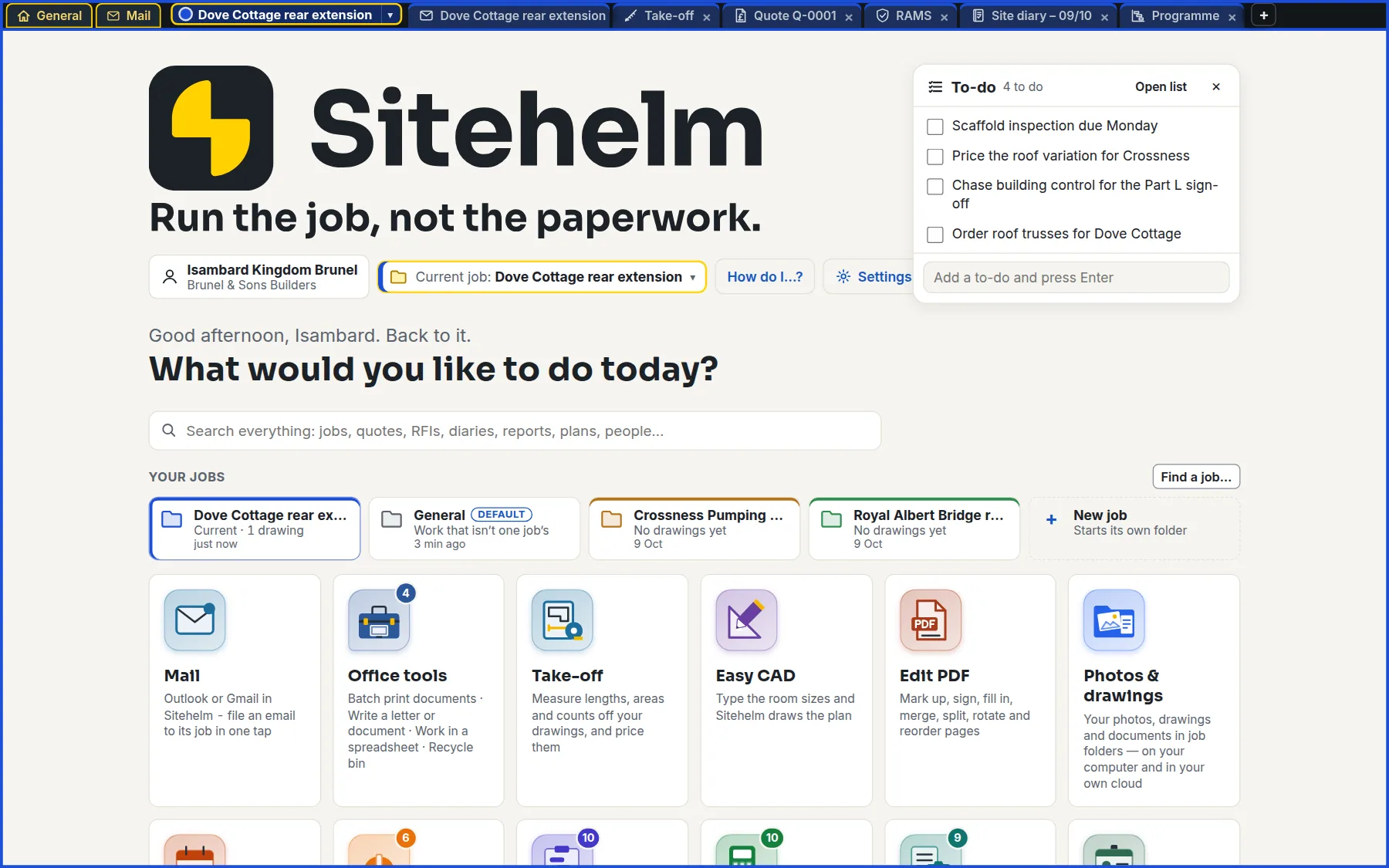Click the DEFAULT badge on General job
This screenshot has height=868, width=1389.
[x=501, y=515]
